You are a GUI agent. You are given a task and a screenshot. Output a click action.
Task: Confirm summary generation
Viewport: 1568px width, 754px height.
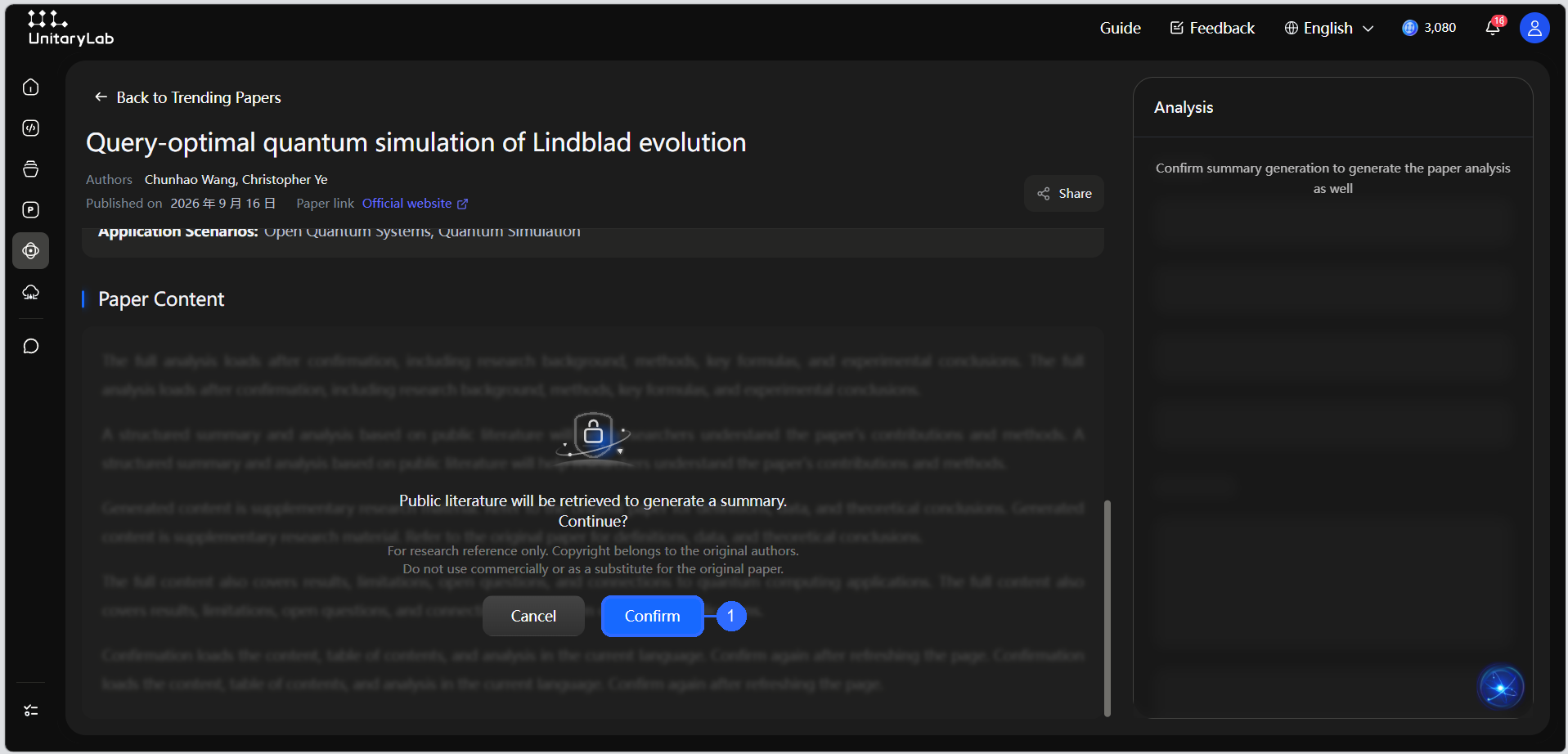(x=653, y=616)
